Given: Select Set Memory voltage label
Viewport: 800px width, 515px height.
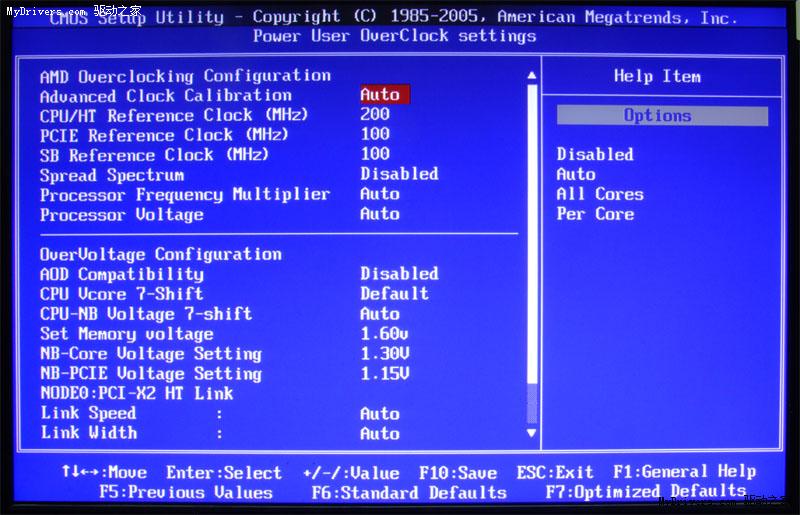Looking at the screenshot, I should (127, 334).
